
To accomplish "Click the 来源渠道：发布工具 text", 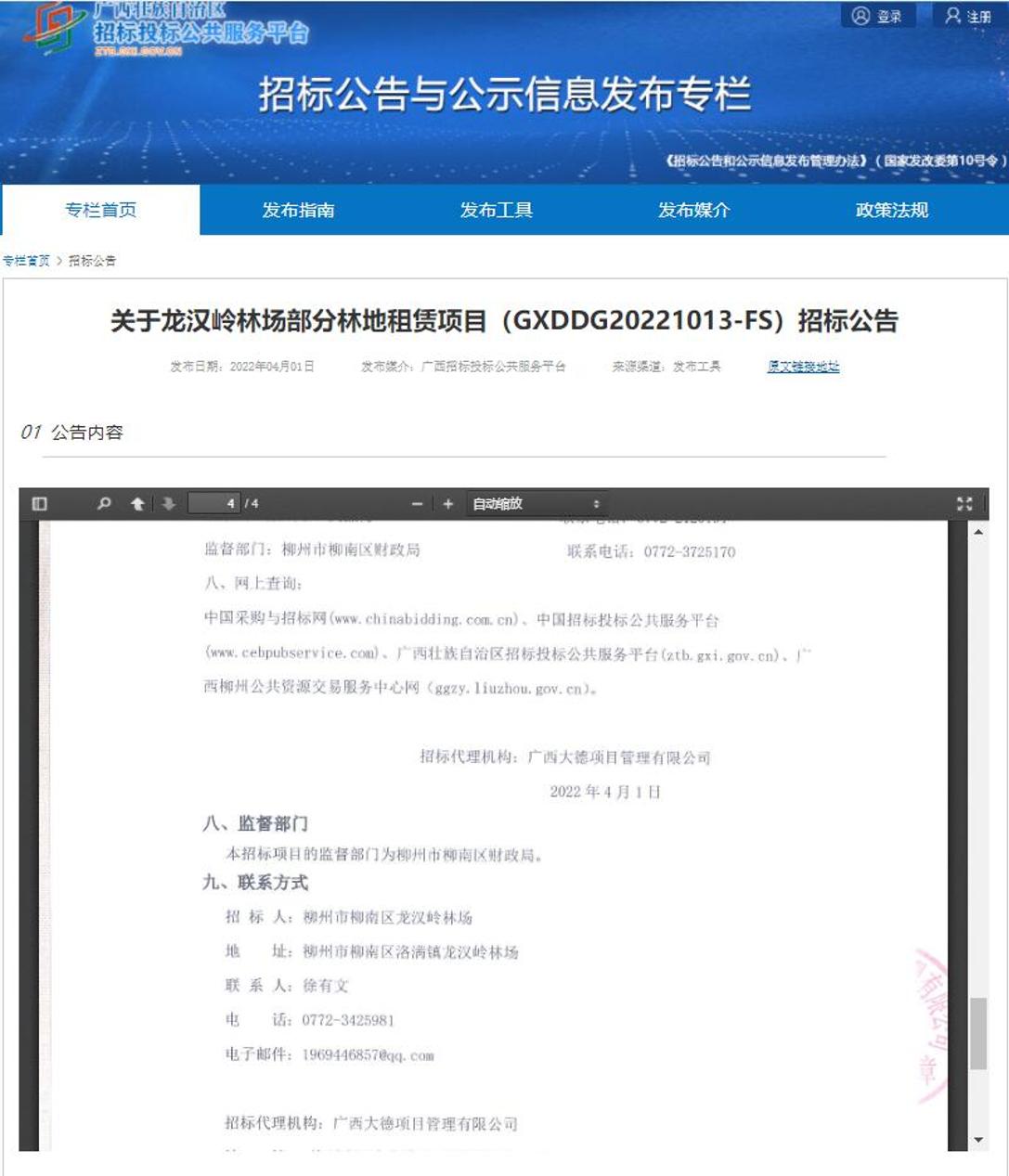I will point(666,367).
